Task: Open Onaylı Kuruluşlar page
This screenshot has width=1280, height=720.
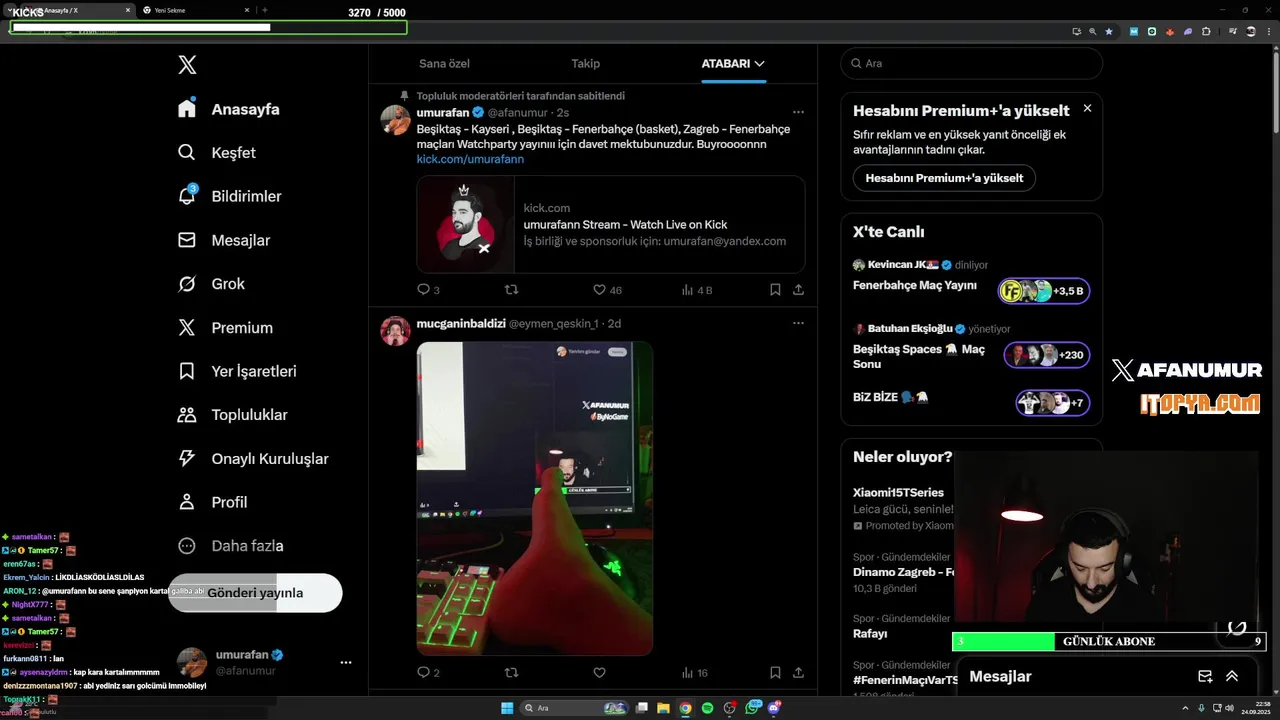Action: click(254, 458)
